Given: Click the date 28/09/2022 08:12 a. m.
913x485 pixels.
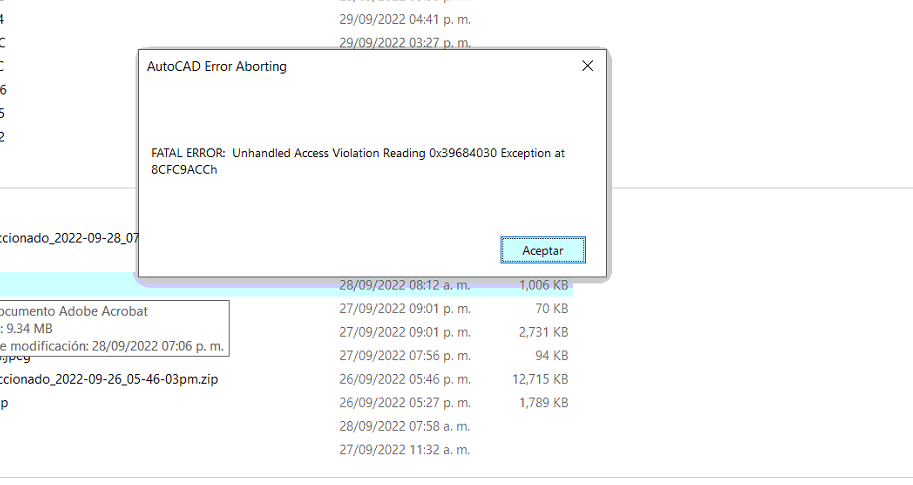Looking at the screenshot, I should (405, 285).
